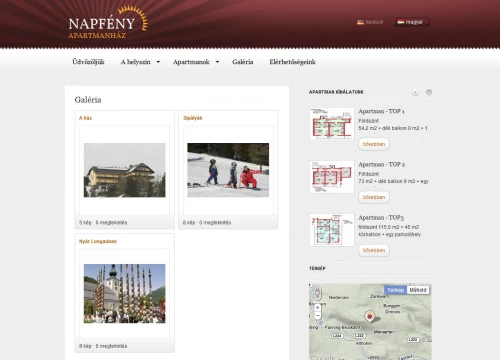Switch language via the German flag

coord(360,22)
